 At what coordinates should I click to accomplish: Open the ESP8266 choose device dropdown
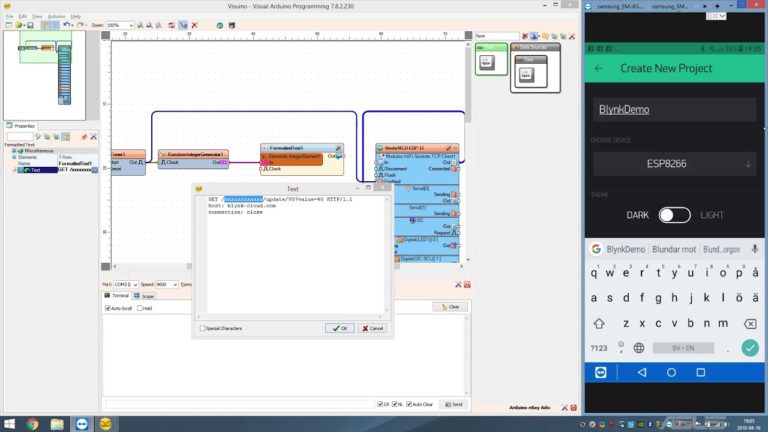[x=674, y=164]
